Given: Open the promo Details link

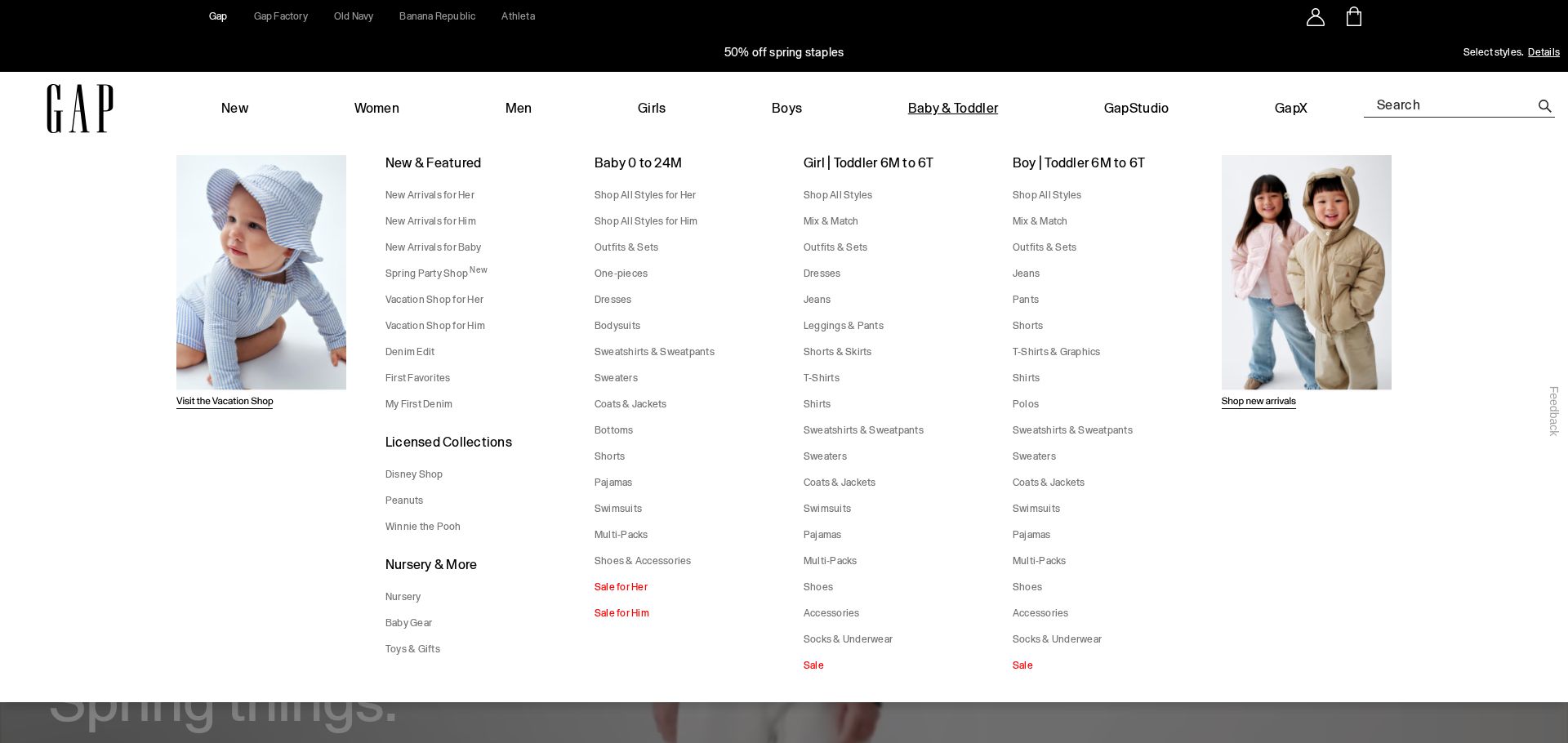Looking at the screenshot, I should 1543,52.
